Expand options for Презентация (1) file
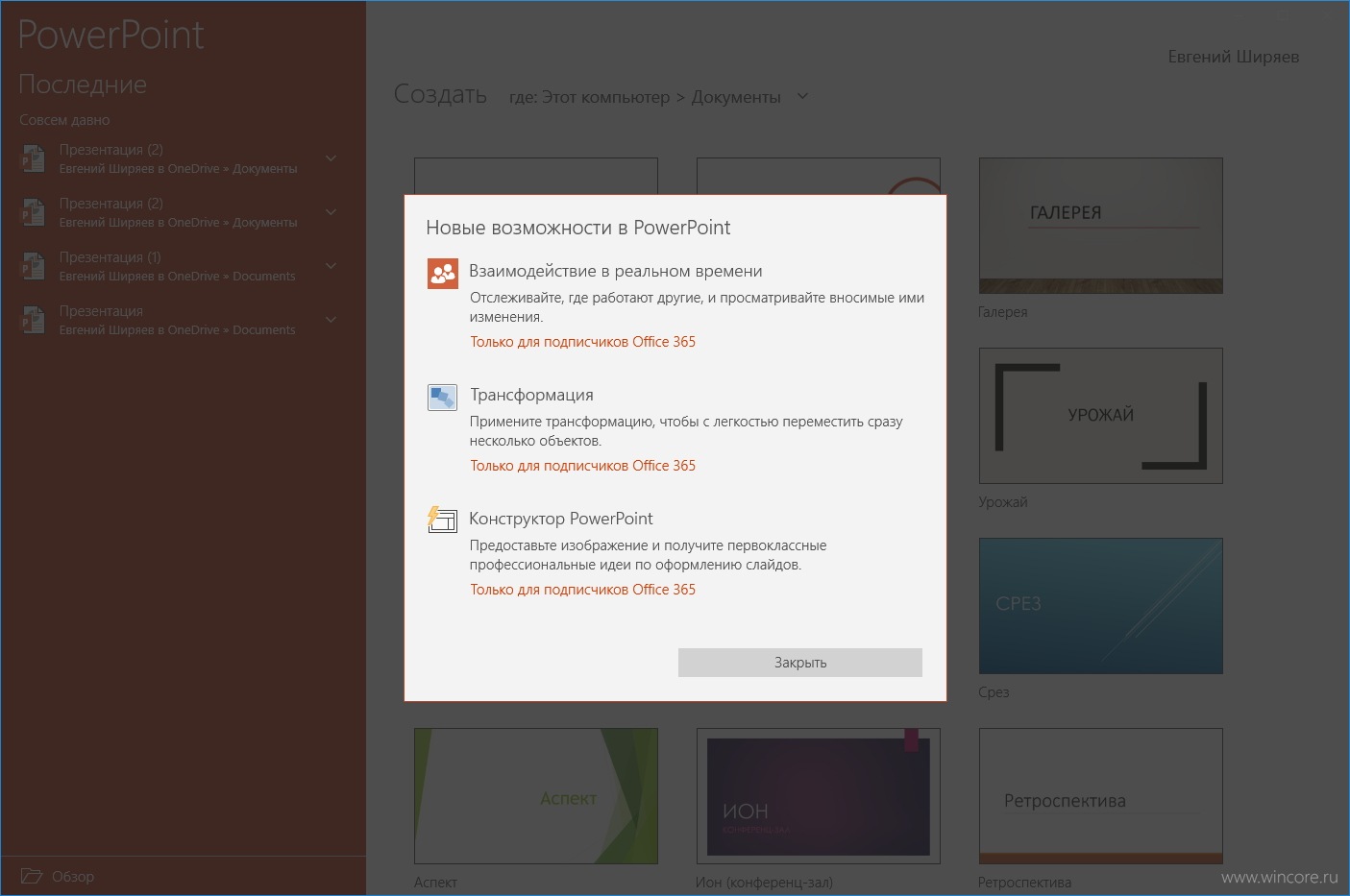 pyautogui.click(x=331, y=266)
